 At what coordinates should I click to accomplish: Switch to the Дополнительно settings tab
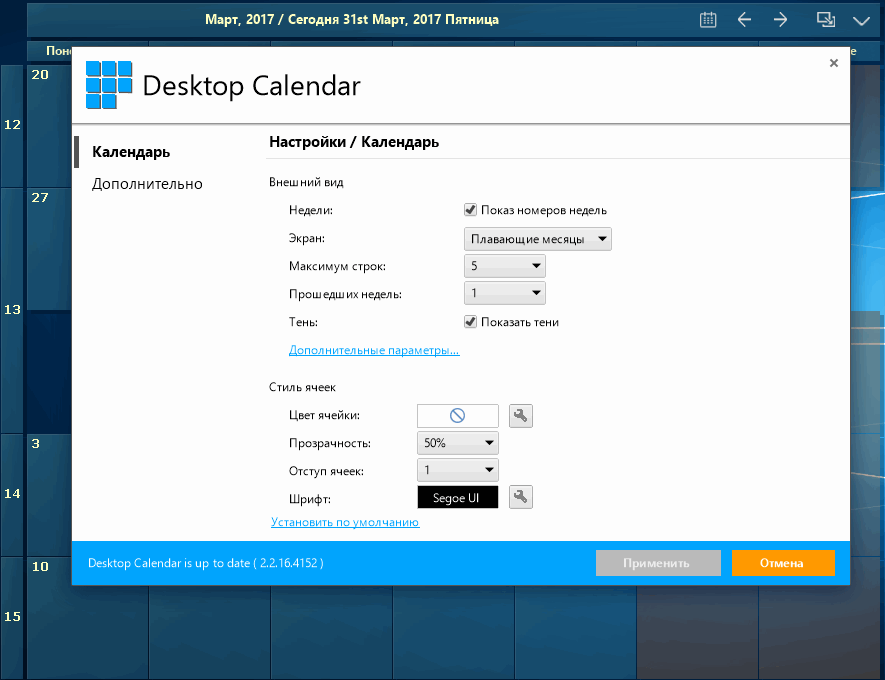pos(147,184)
